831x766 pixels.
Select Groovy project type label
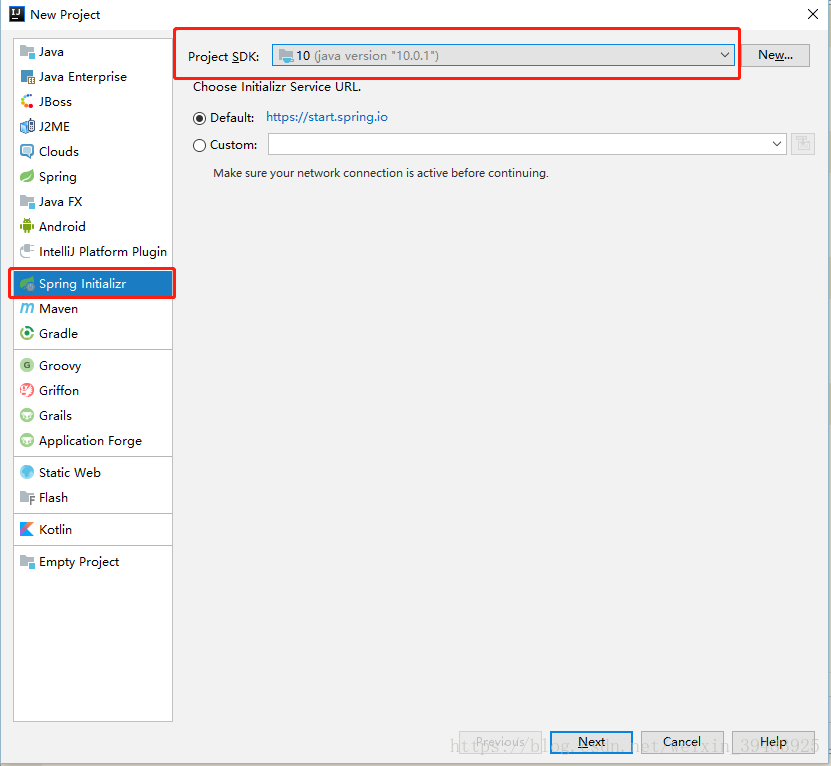click(x=60, y=366)
